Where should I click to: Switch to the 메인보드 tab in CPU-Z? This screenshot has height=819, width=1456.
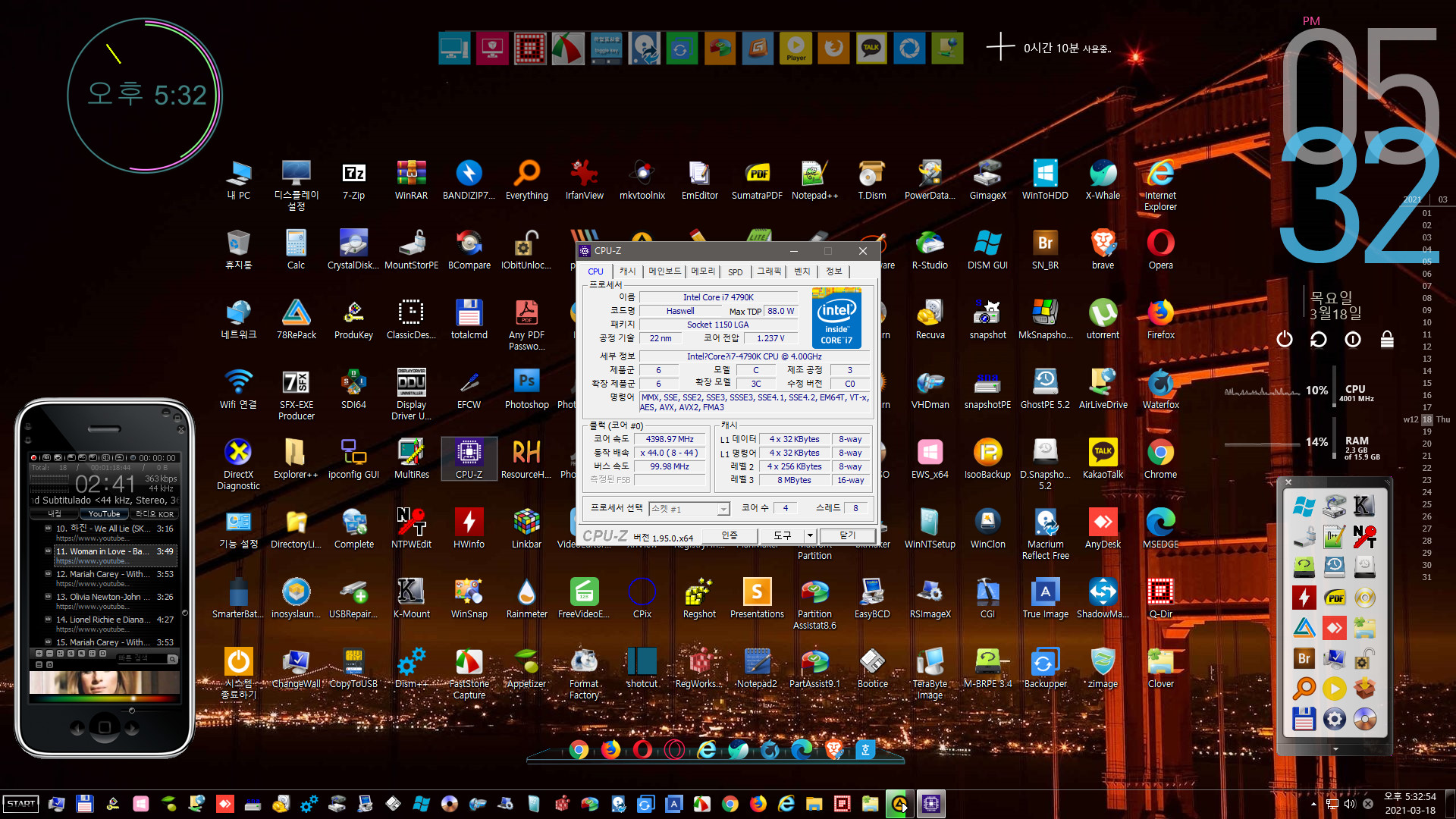pyautogui.click(x=665, y=271)
